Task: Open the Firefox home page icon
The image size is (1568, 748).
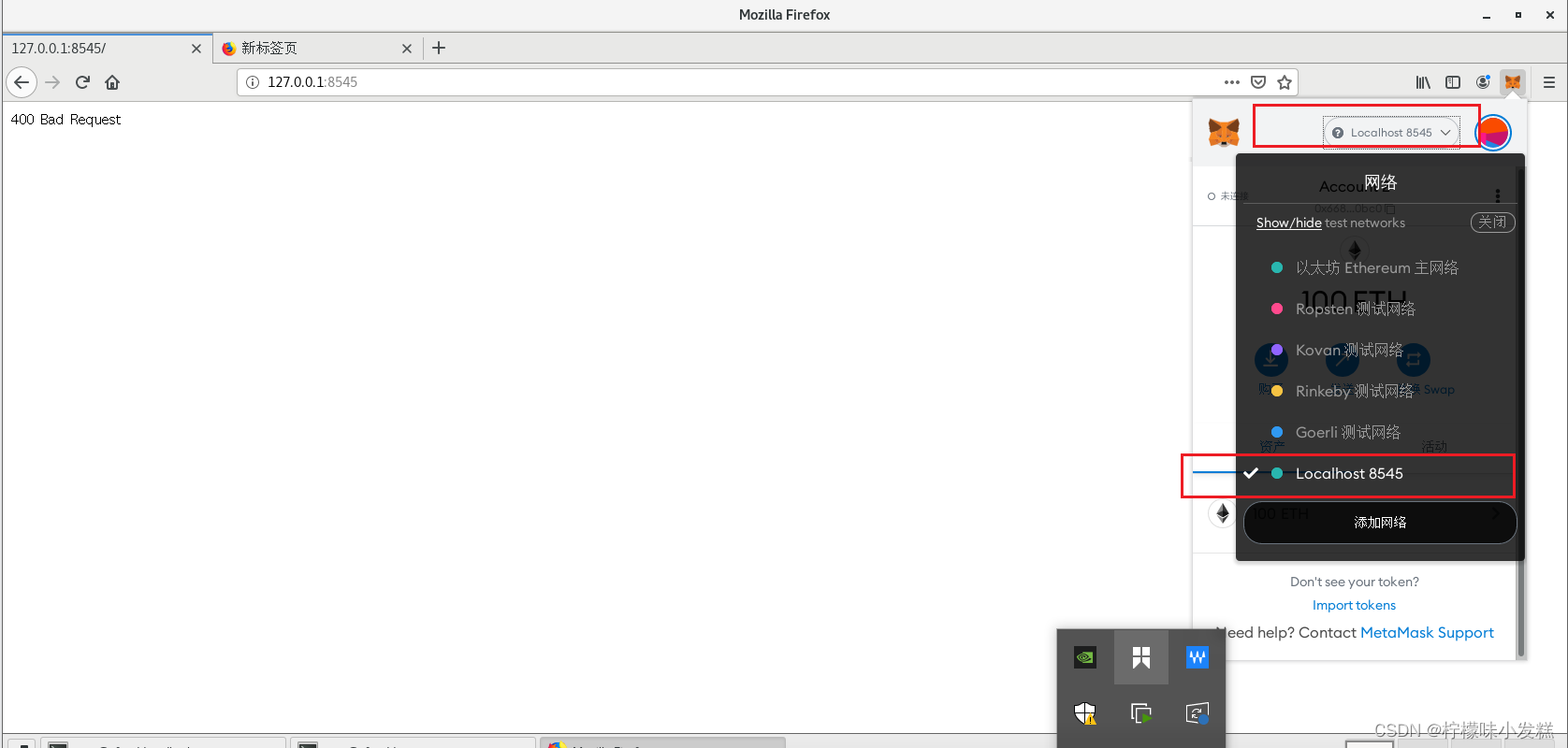Action: click(x=112, y=82)
